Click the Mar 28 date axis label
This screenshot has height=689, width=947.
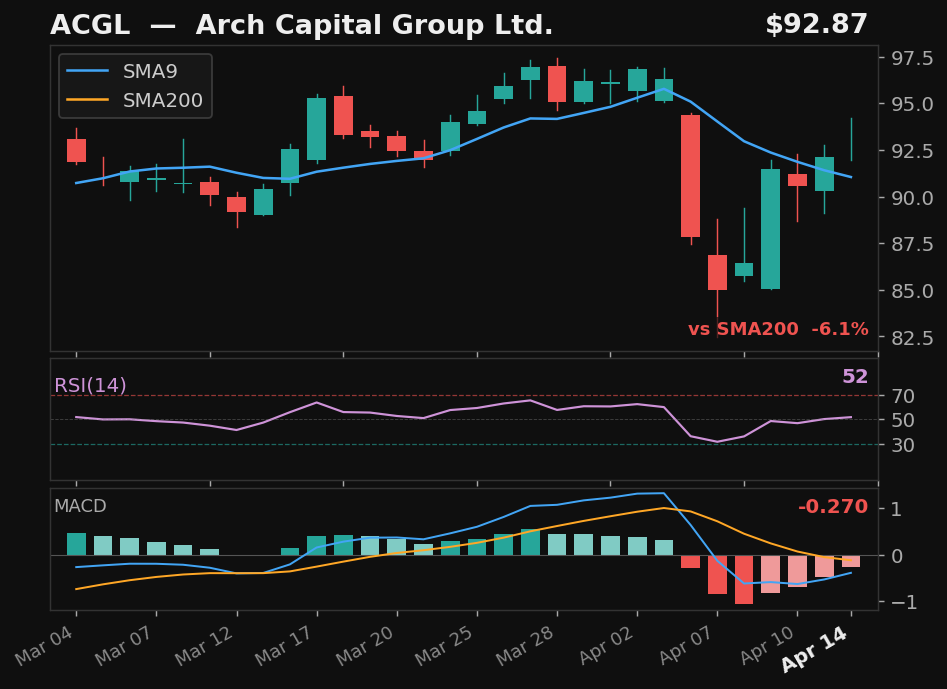coord(524,646)
